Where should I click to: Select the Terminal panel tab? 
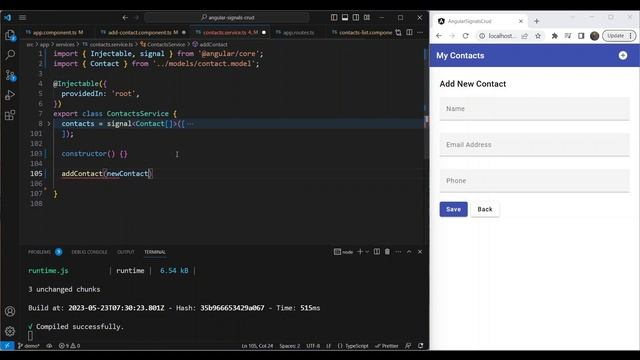pyautogui.click(x=155, y=252)
